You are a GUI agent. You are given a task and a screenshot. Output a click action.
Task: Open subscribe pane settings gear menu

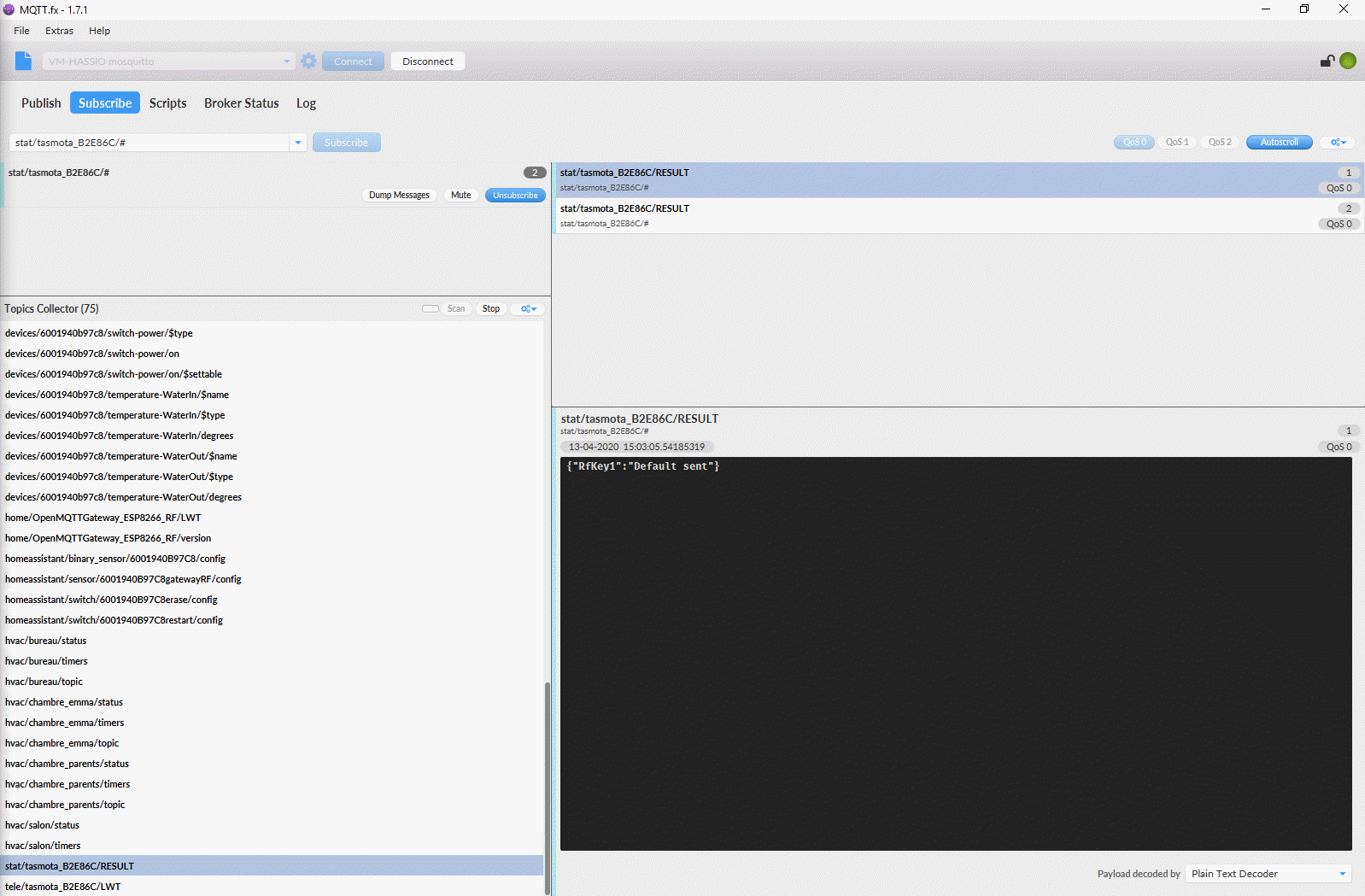point(1338,143)
